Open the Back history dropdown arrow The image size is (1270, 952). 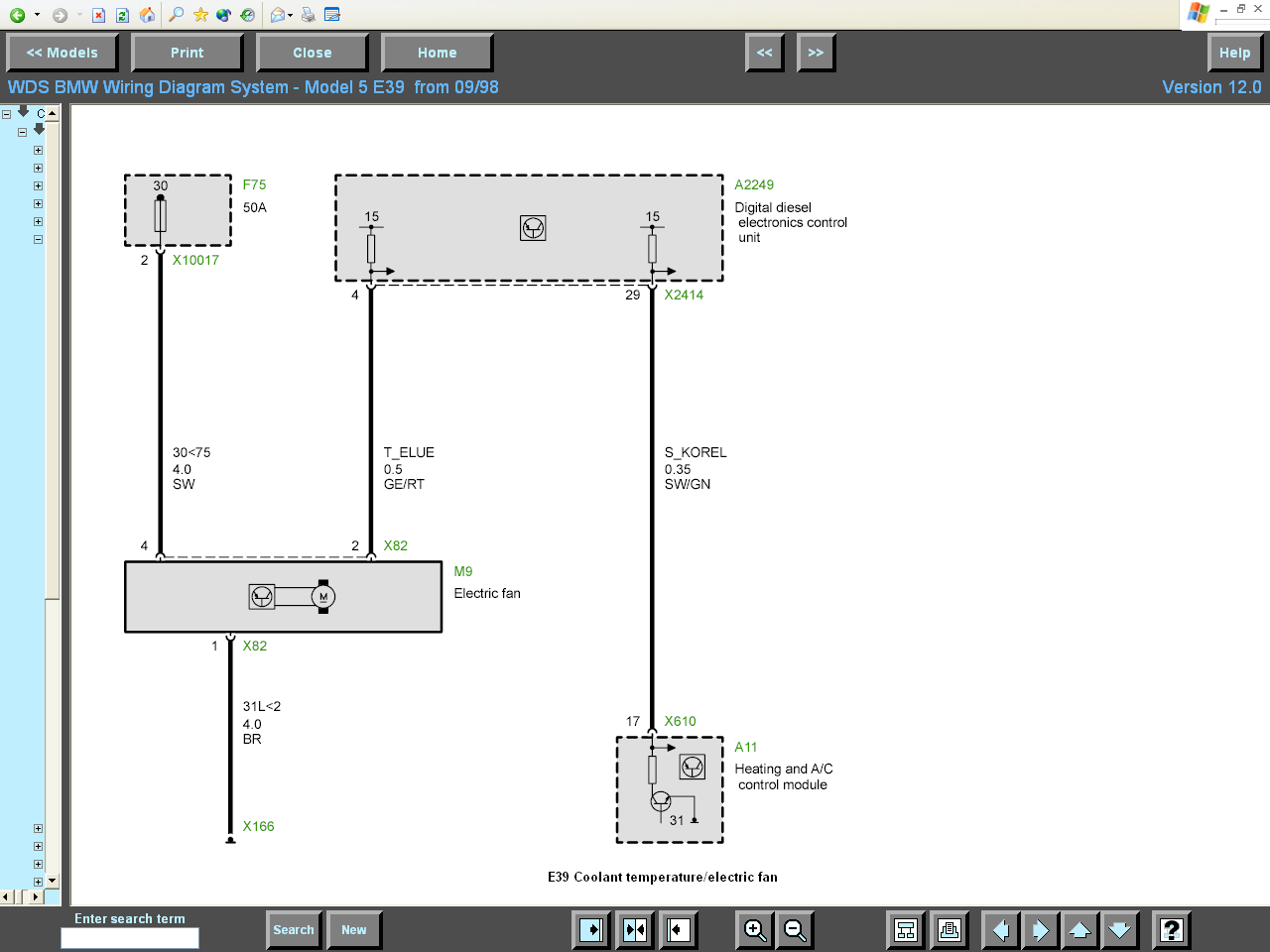[x=37, y=15]
